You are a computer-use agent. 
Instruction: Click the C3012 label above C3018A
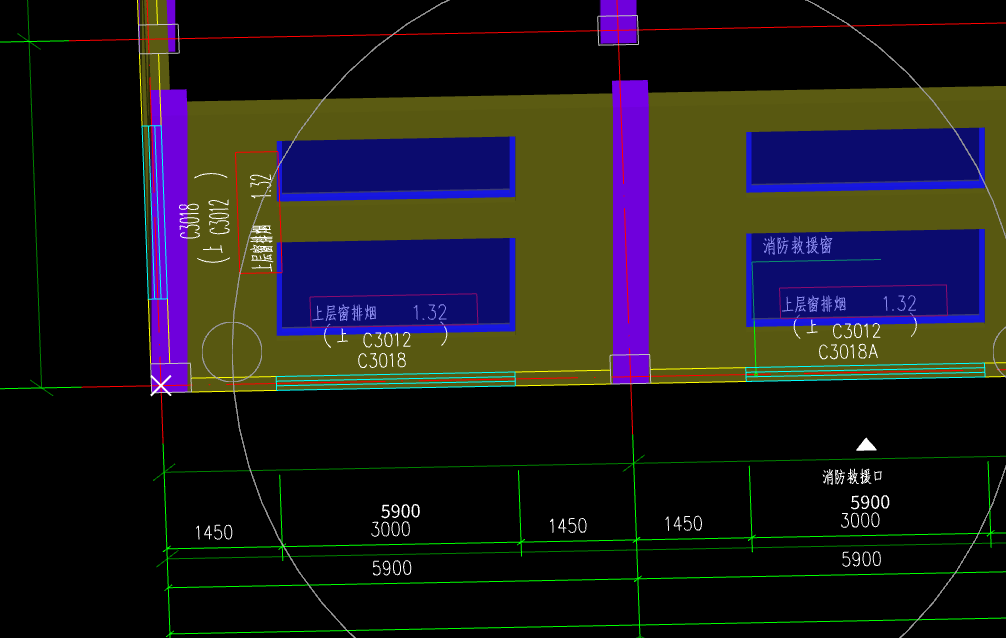(857, 331)
